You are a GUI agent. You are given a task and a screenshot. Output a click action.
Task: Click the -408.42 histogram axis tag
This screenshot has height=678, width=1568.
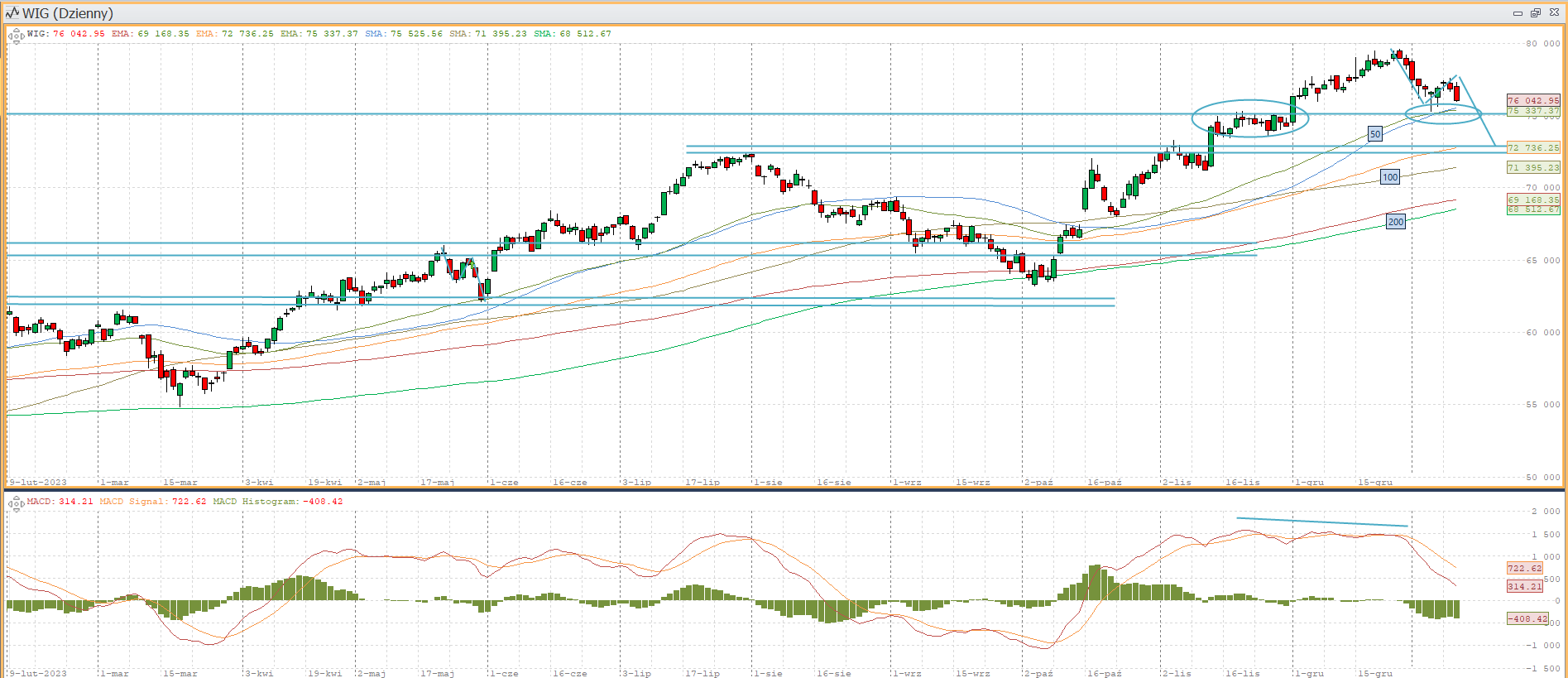pyautogui.click(x=1527, y=618)
